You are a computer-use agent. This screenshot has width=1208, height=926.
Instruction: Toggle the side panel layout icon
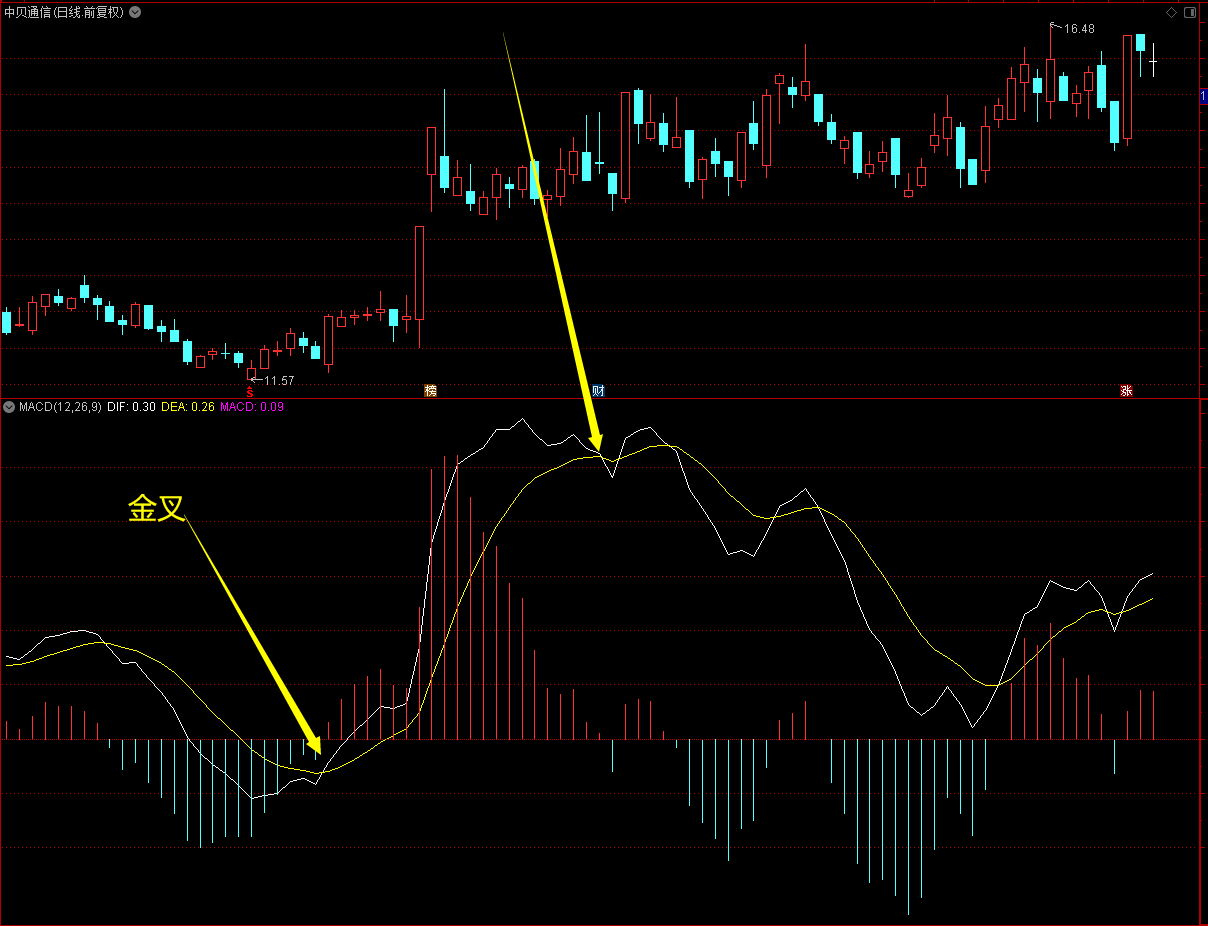tap(1190, 12)
